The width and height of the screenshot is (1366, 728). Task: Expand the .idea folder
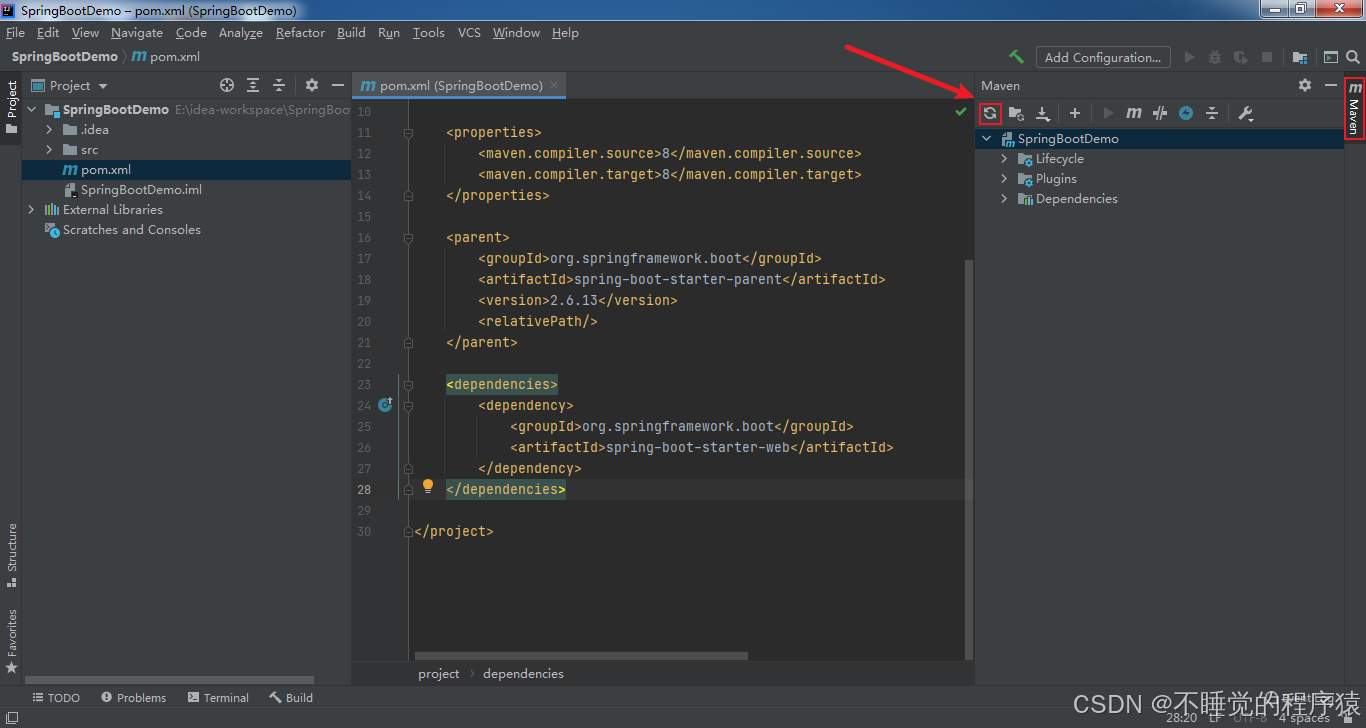[x=49, y=129]
